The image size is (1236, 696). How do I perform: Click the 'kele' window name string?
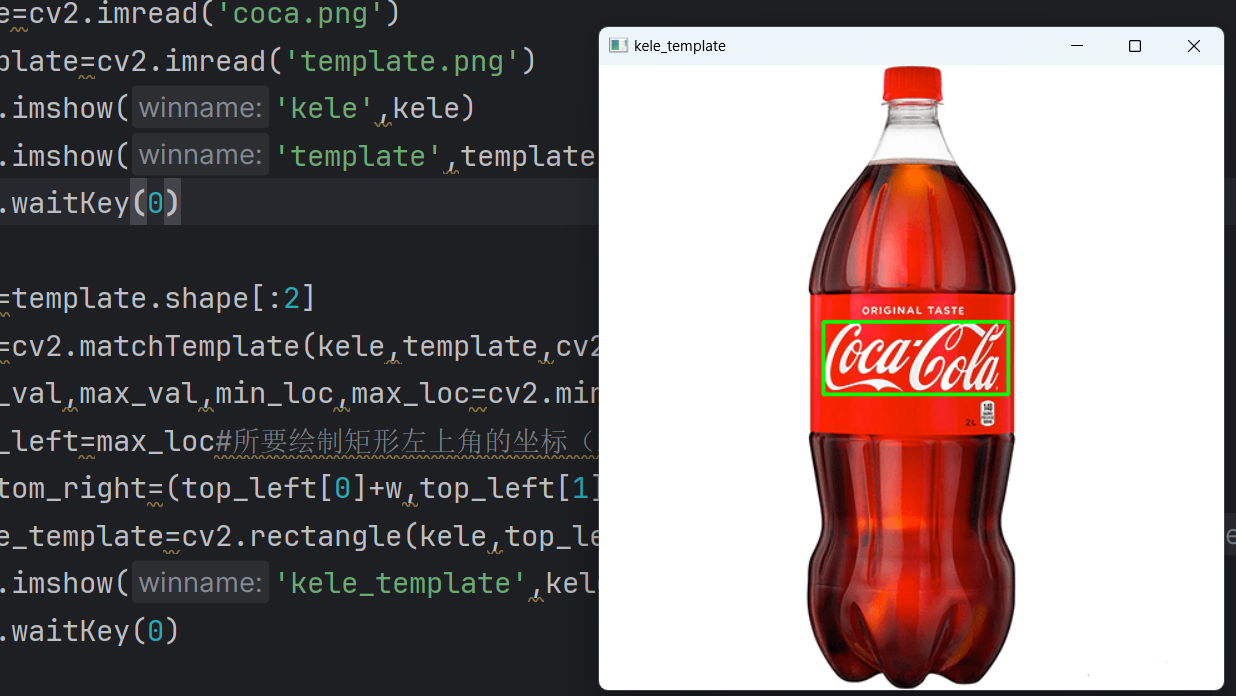pyautogui.click(x=325, y=108)
